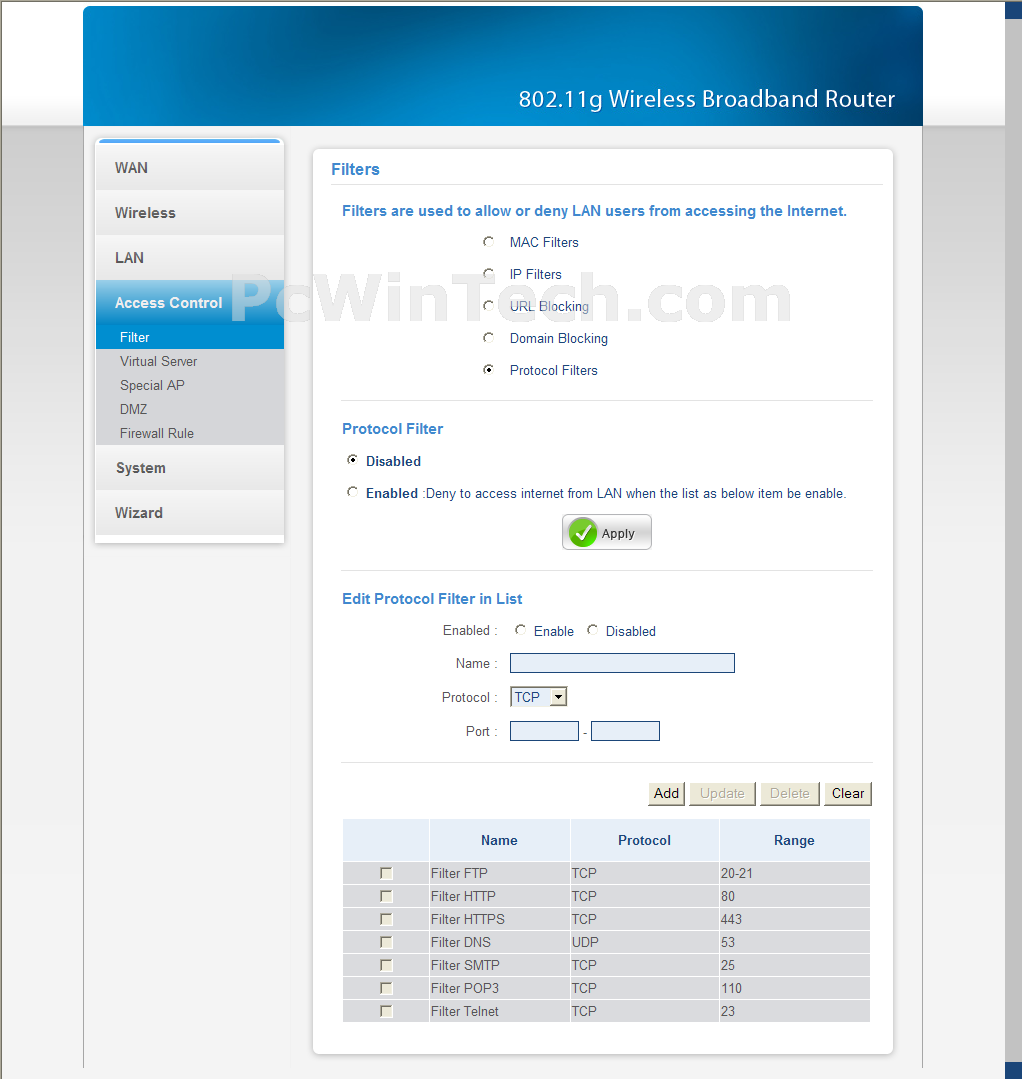Select the IP Filters radio option

489,274
